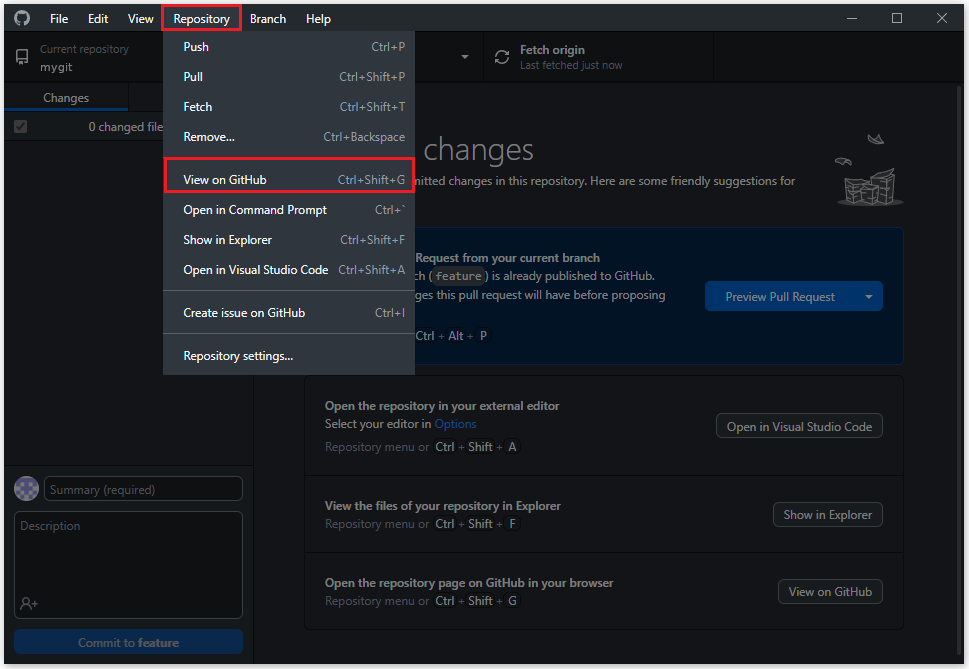
Task: Open the Branch menu
Action: (x=267, y=19)
